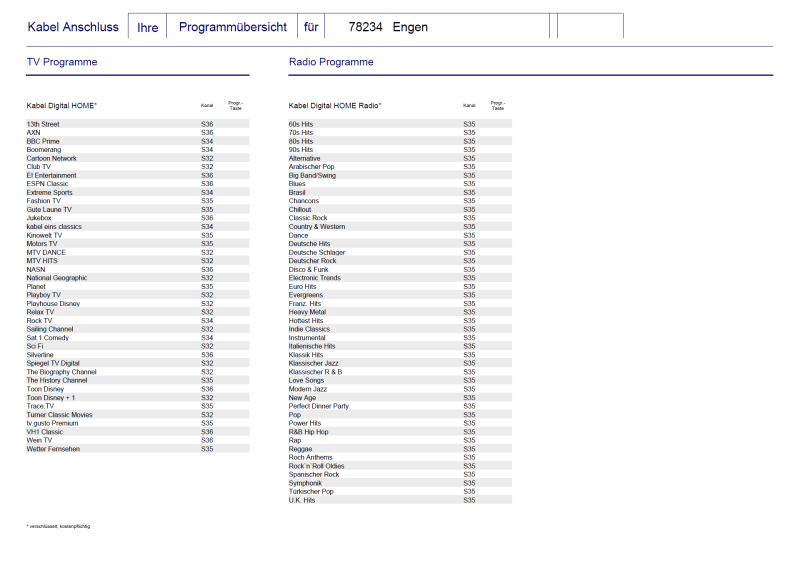Select 'Symphonik' radio row
The height and width of the screenshot is (565, 800).
click(400, 483)
